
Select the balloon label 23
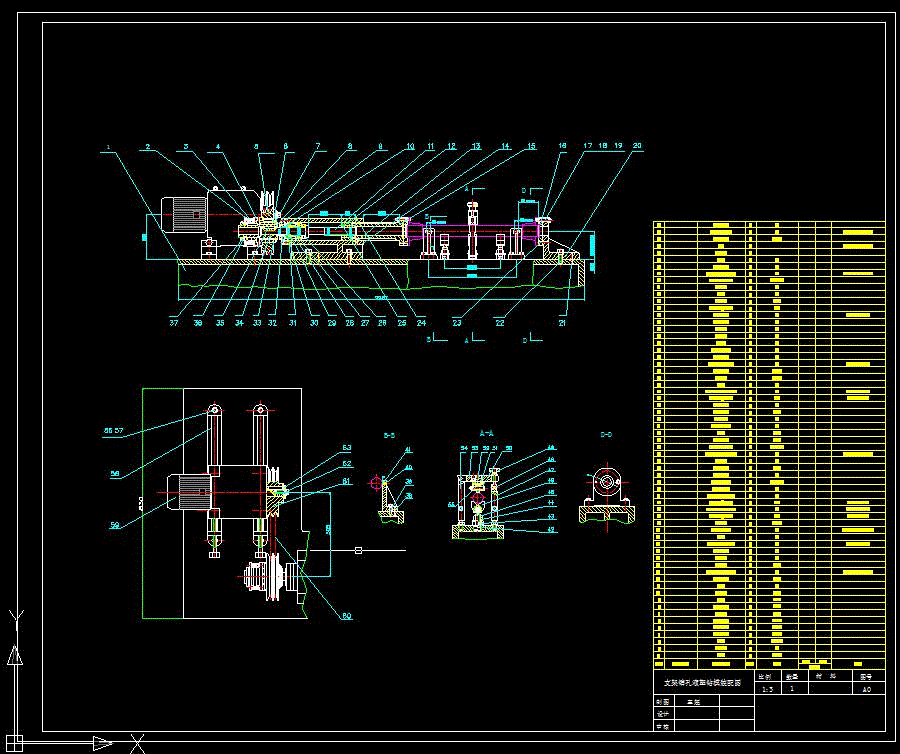pos(457,323)
